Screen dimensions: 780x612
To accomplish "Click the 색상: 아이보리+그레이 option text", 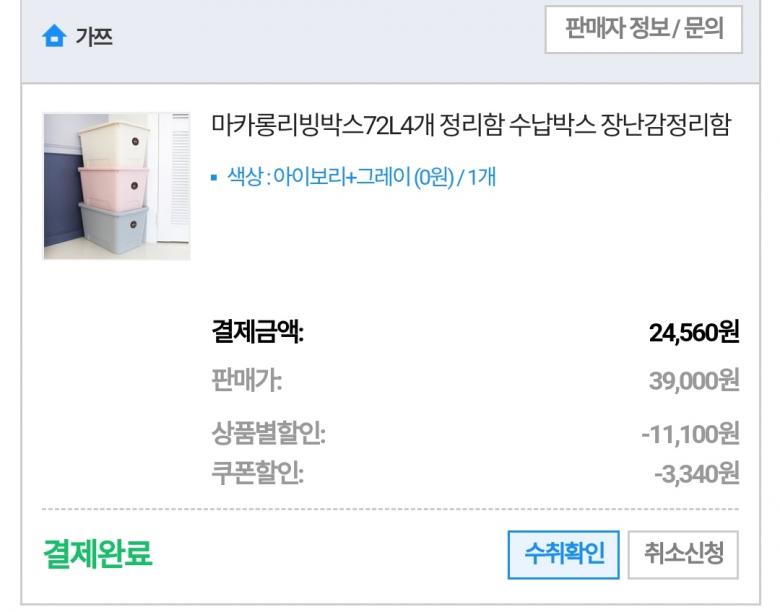I will point(361,178).
